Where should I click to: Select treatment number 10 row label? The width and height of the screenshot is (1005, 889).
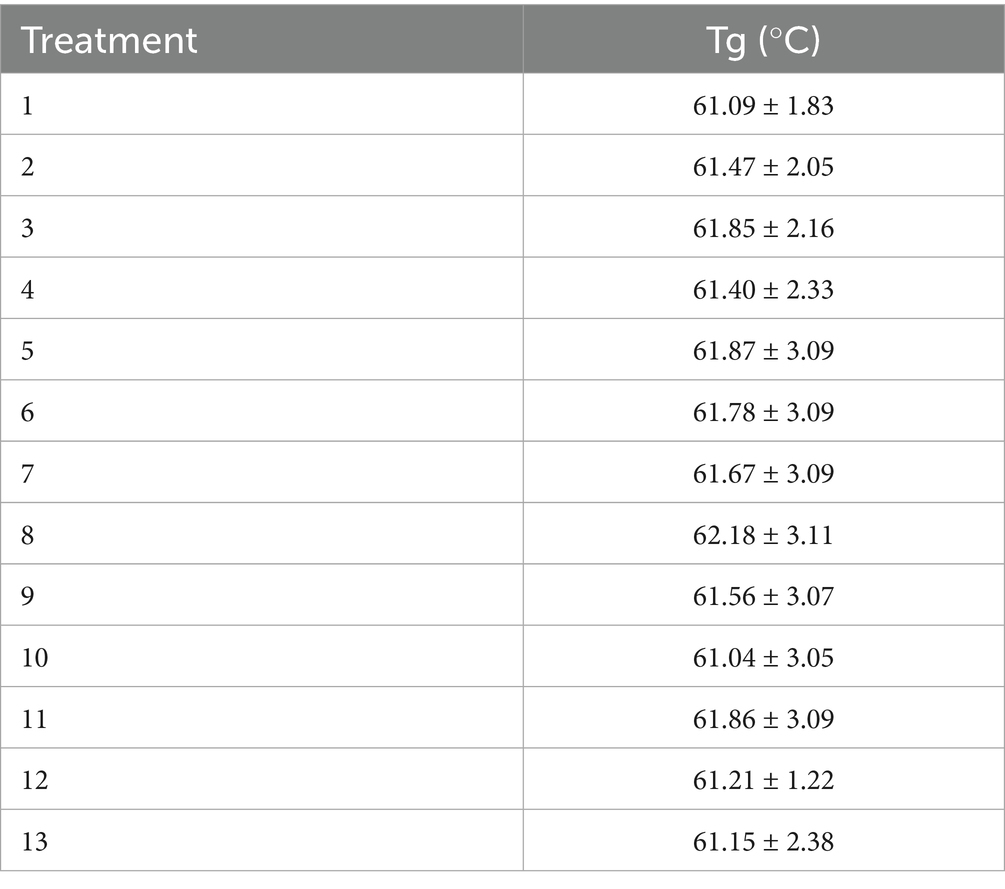(x=34, y=658)
